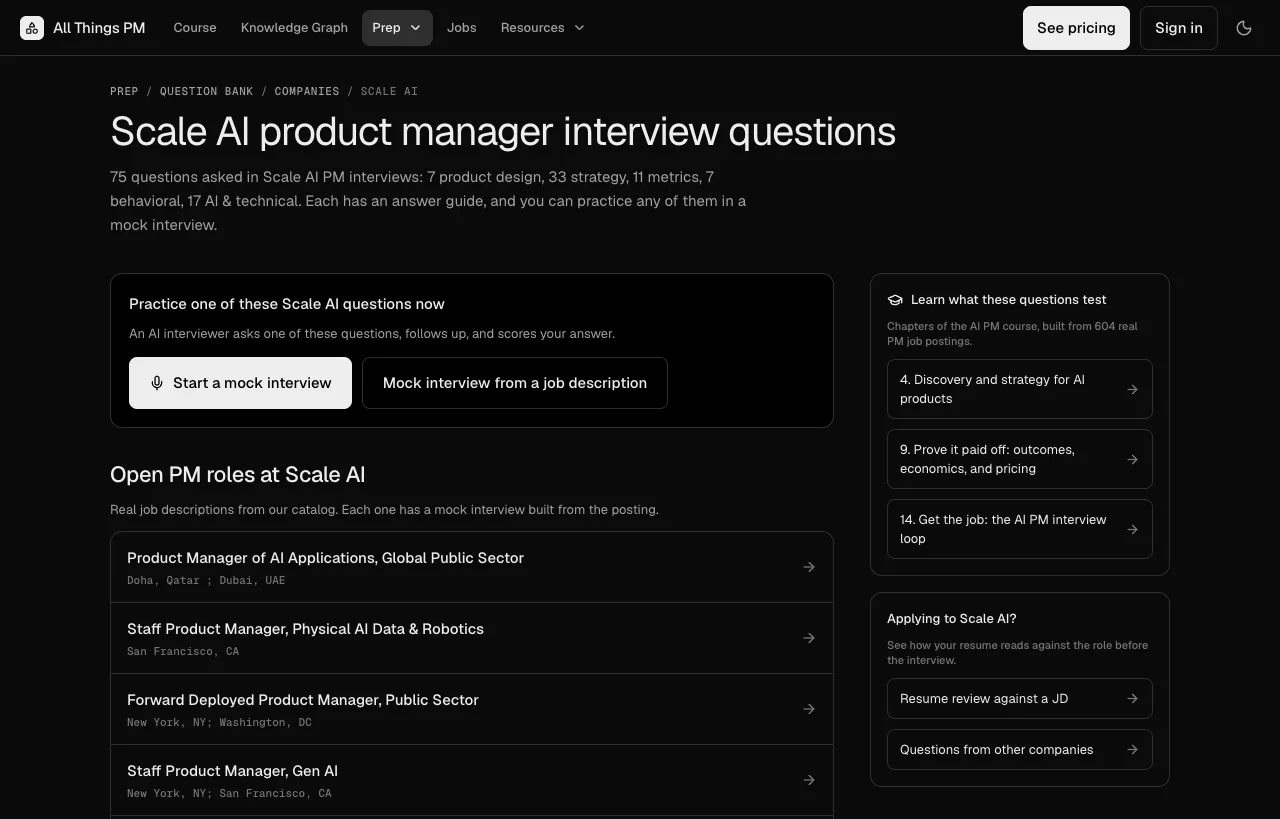Screen dimensions: 1280x819
Task: Click arrow on Staff Product Manager, Physical AI row
Action: [x=809, y=638]
